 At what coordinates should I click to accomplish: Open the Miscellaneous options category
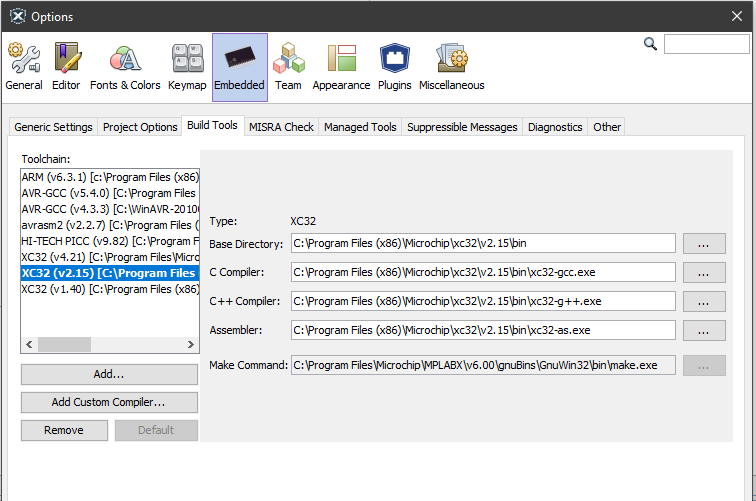452,67
